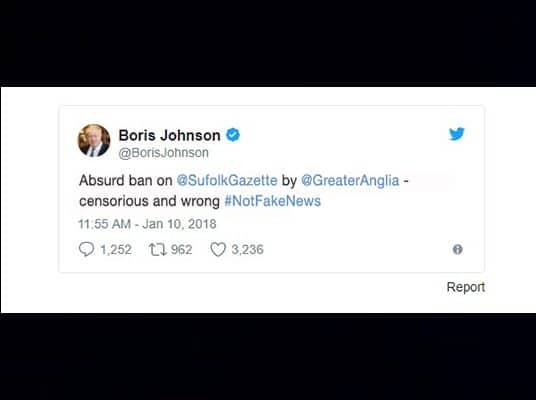Open the @SufolkGazette mention link
Screen dimensions: 536x400
pos(227,180)
